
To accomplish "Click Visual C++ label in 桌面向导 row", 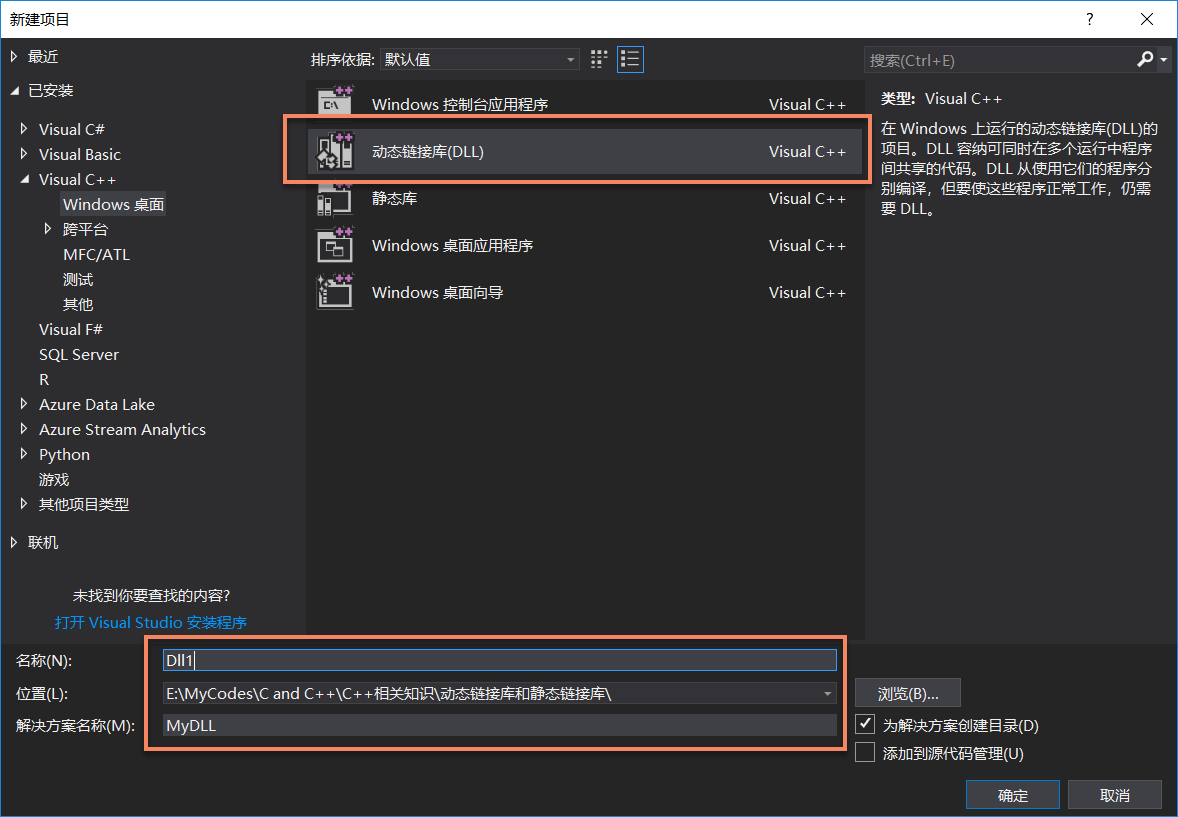I will [807, 292].
